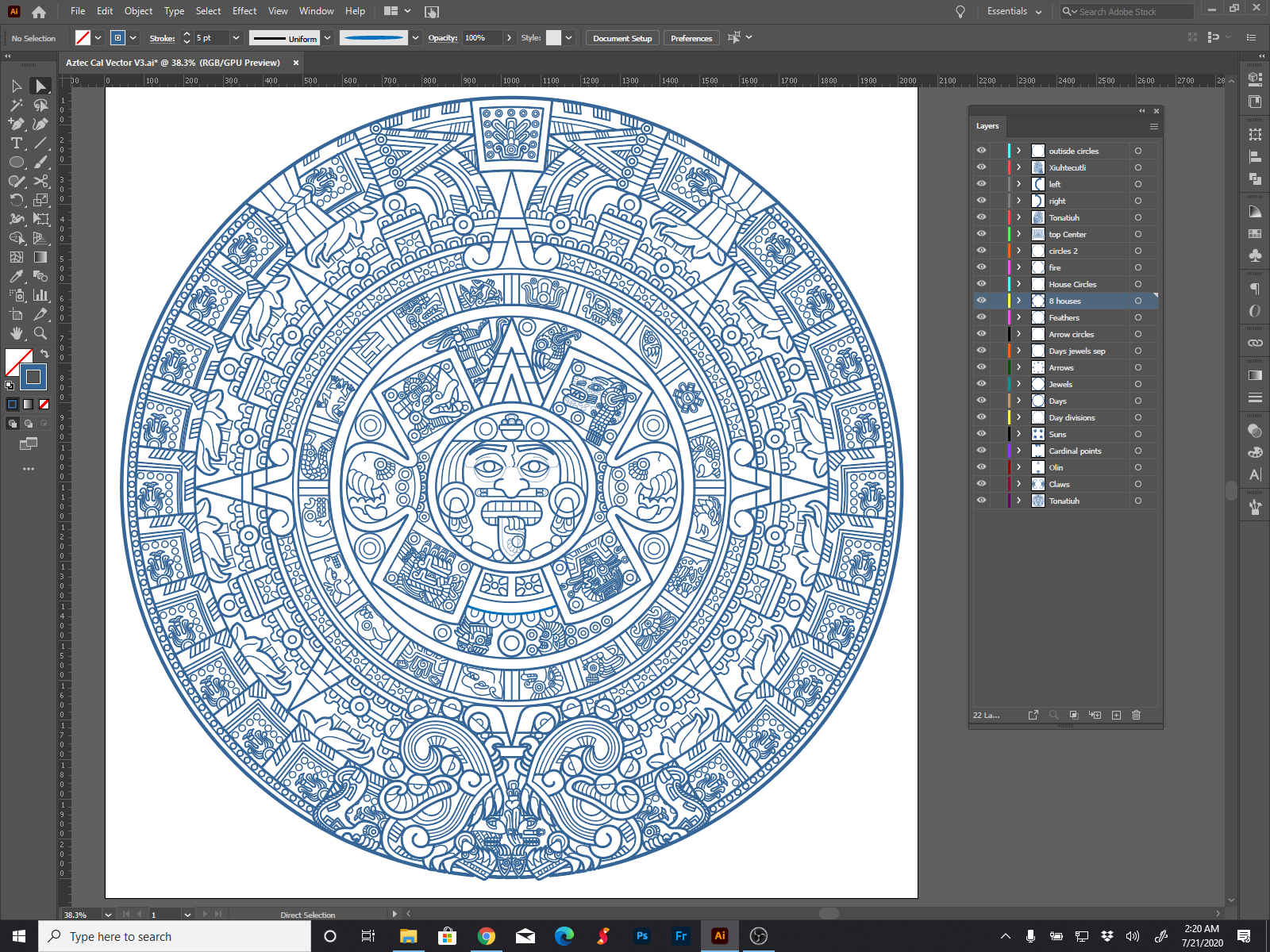The width and height of the screenshot is (1270, 952).
Task: Click the Opacity label link
Action: (442, 38)
